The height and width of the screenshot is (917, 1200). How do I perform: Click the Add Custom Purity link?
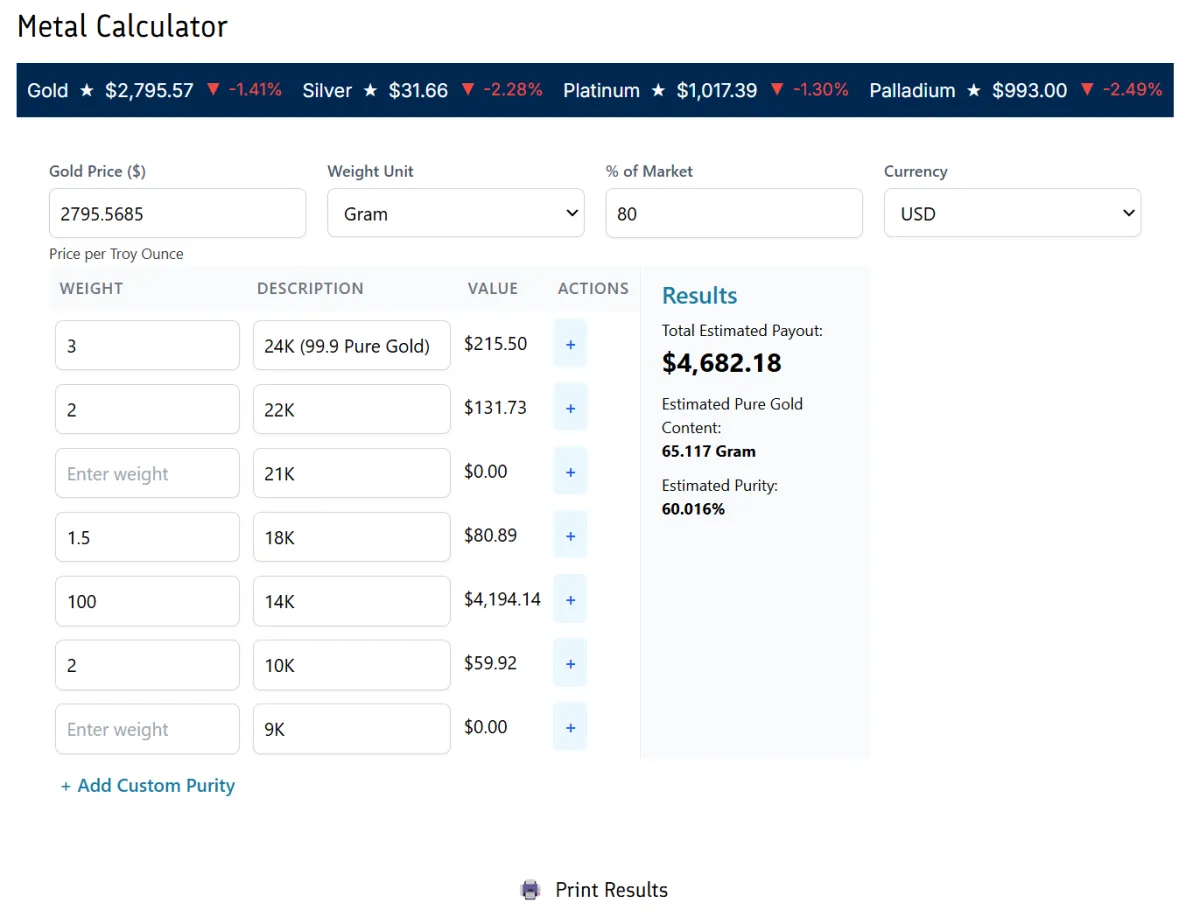click(x=148, y=786)
